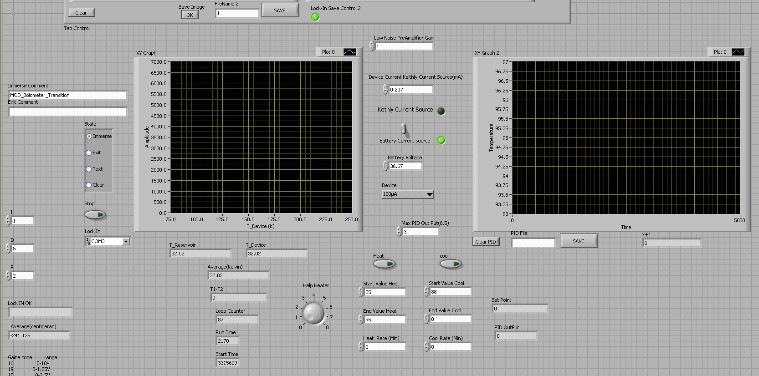Click the Keithley Current Source dark LED

(441, 111)
